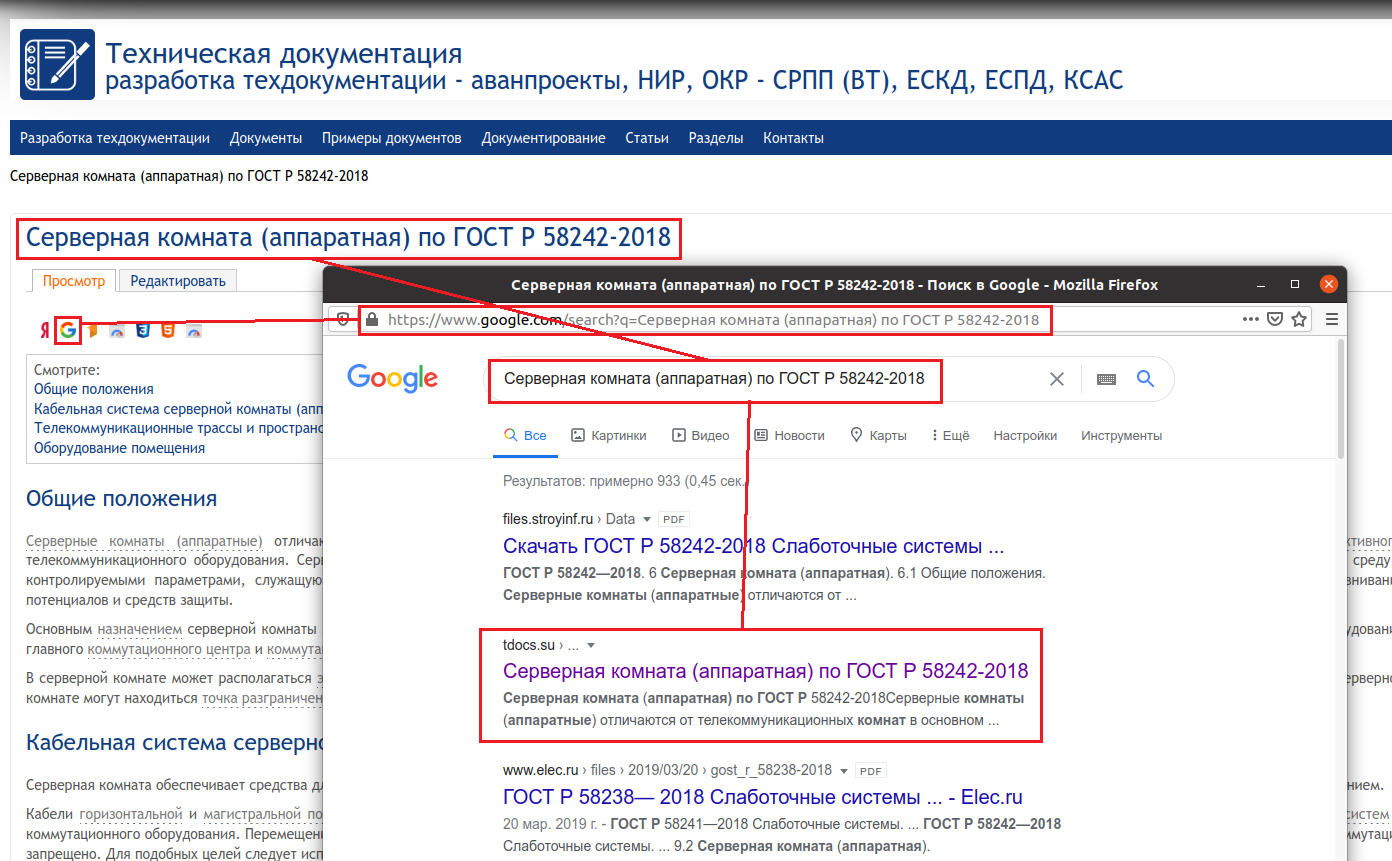The height and width of the screenshot is (861, 1392).
Task: Click the Google 'G' search icon
Action: click(x=68, y=329)
